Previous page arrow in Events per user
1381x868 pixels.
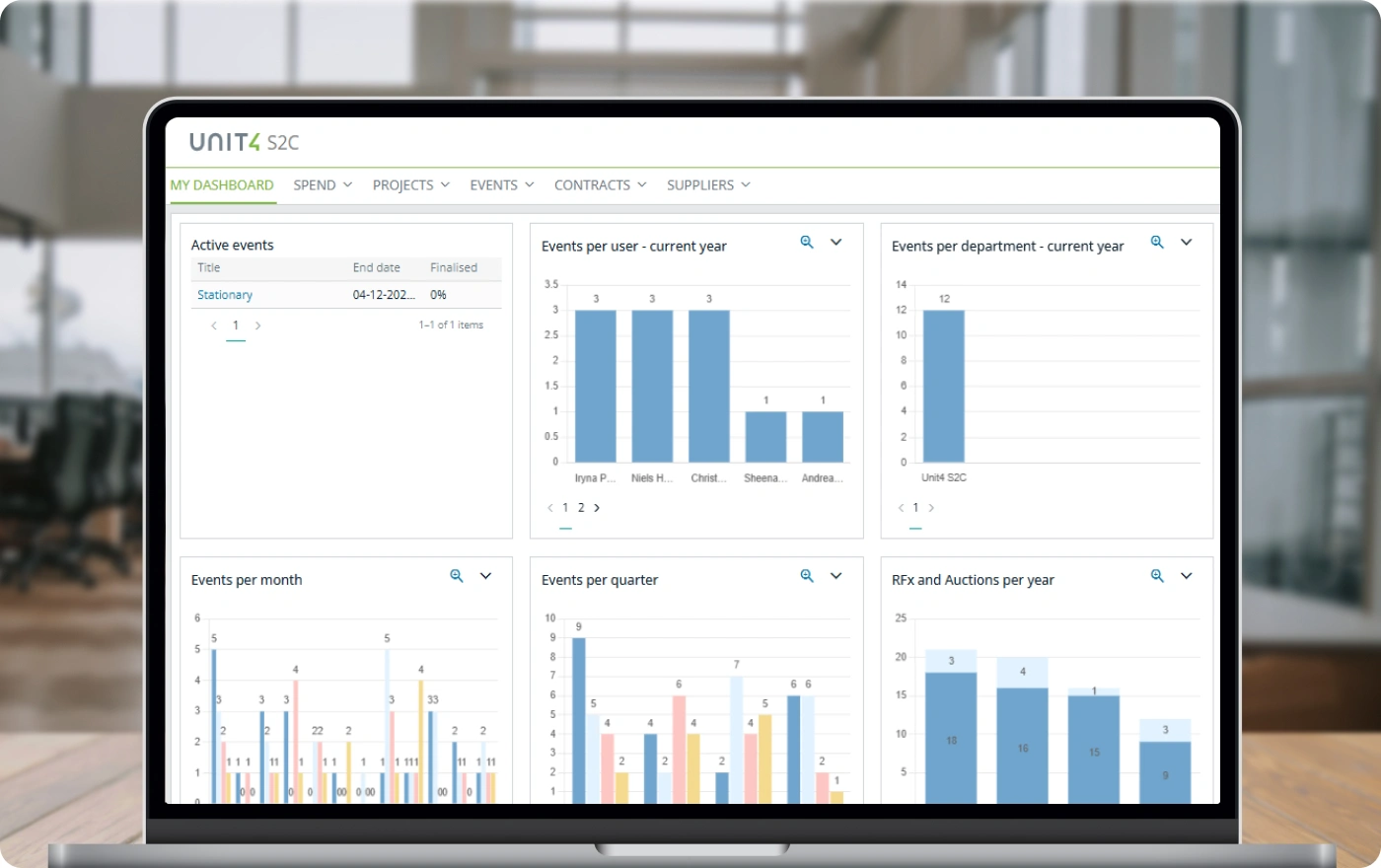[x=550, y=508]
